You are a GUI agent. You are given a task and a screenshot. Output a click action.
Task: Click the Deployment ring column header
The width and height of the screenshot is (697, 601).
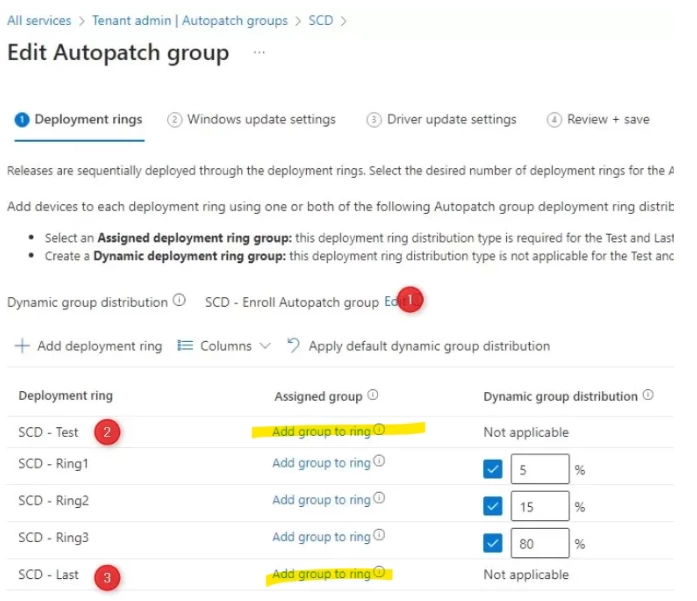pos(66,396)
